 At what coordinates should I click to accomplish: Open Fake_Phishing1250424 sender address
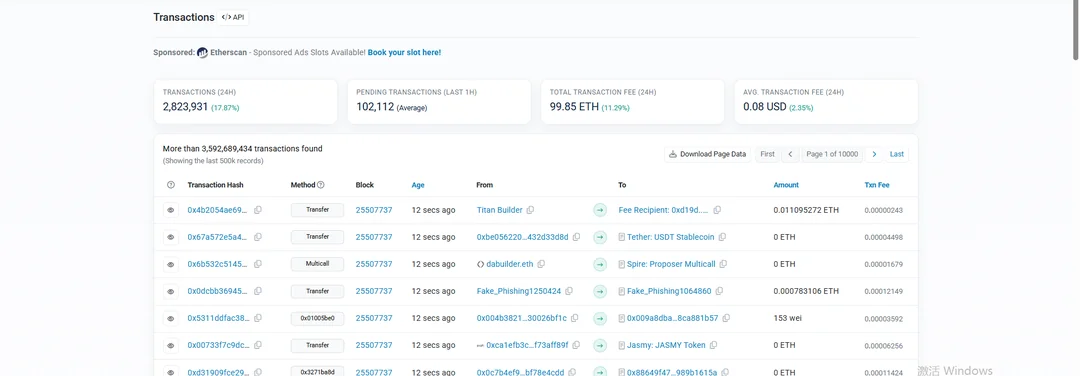tap(519, 291)
